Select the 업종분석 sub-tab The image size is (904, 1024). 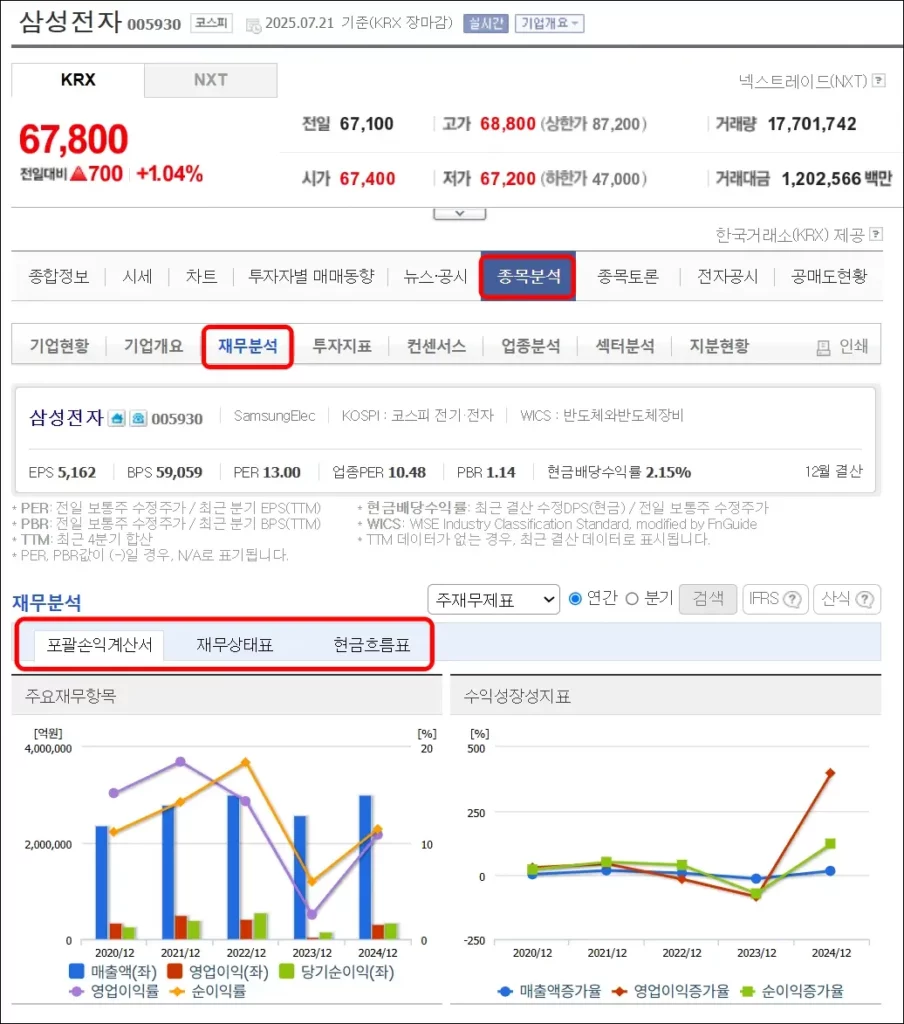[x=530, y=345]
